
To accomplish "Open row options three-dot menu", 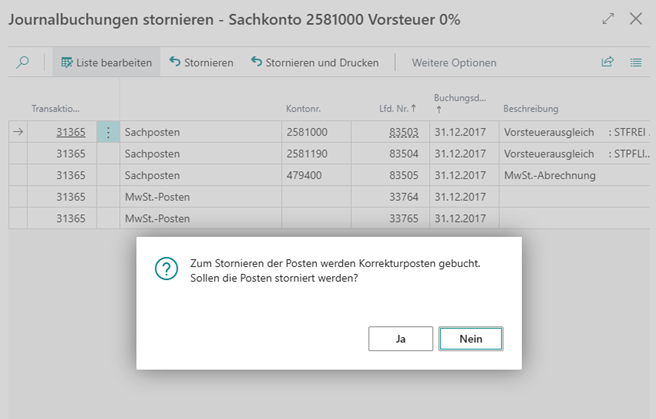I will coord(108,132).
